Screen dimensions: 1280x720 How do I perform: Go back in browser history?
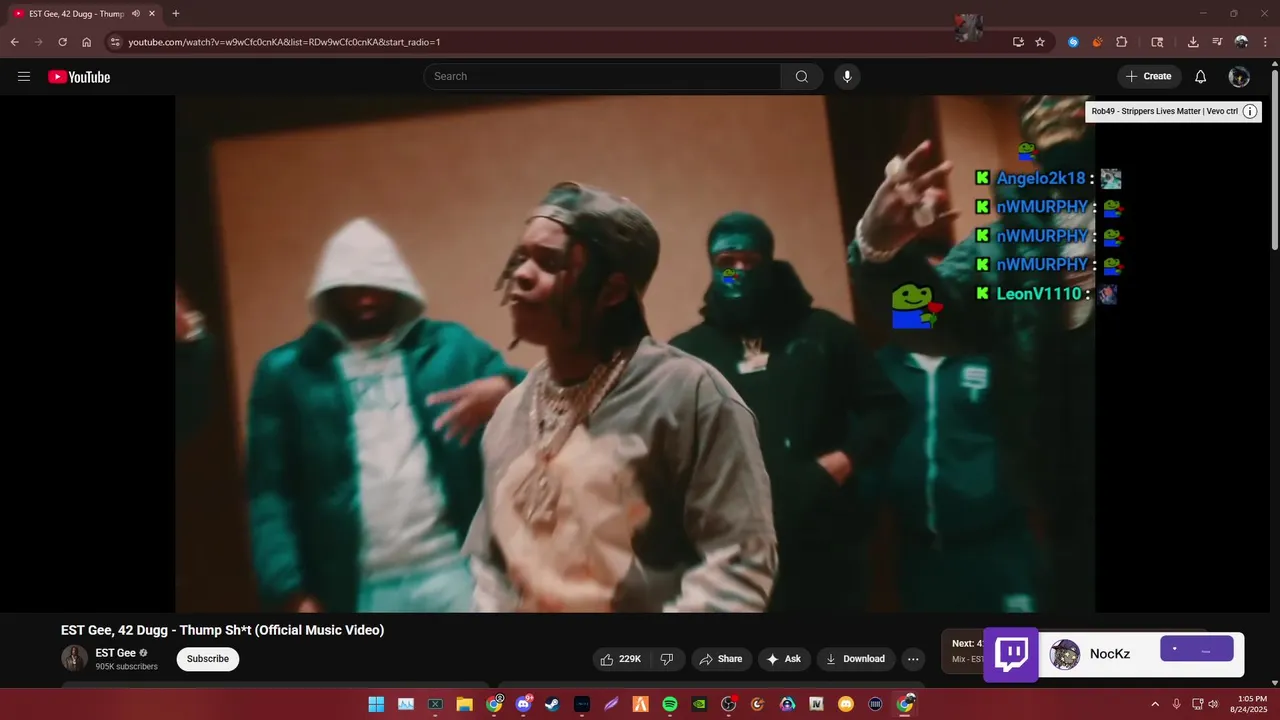[14, 42]
